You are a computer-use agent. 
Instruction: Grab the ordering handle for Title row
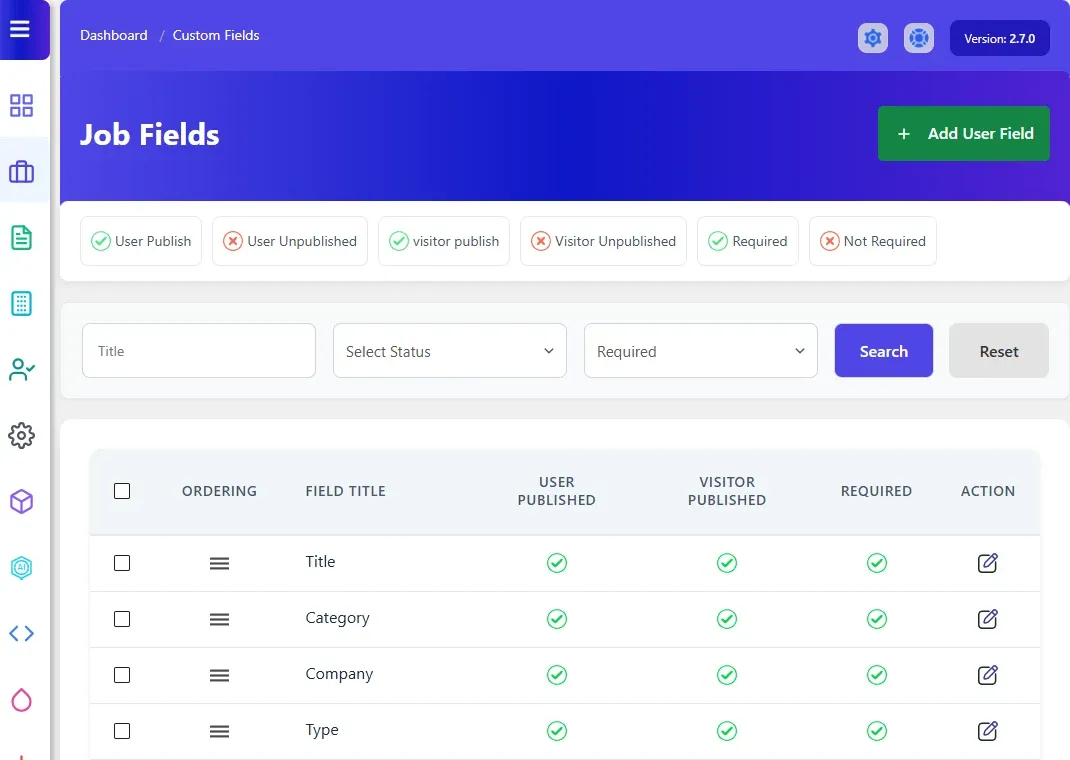(x=219, y=563)
